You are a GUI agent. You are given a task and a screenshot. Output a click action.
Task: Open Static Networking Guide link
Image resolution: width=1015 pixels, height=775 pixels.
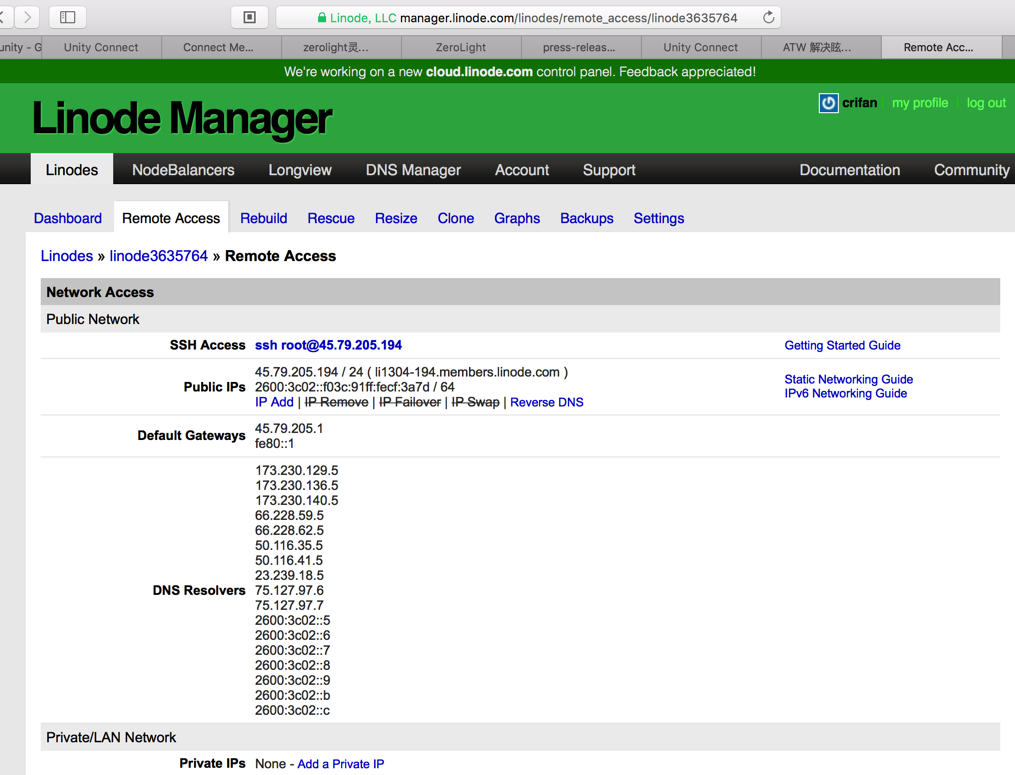(x=849, y=379)
